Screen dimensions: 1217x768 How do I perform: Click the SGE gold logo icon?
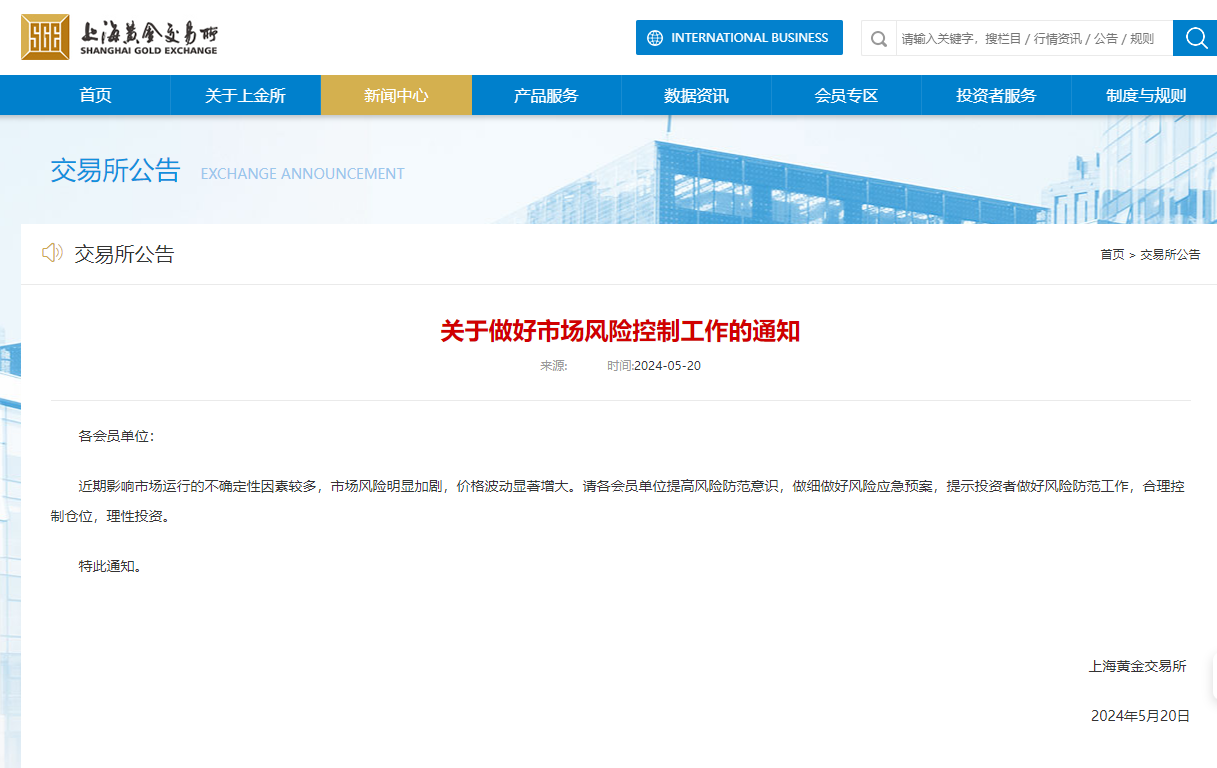pos(45,37)
